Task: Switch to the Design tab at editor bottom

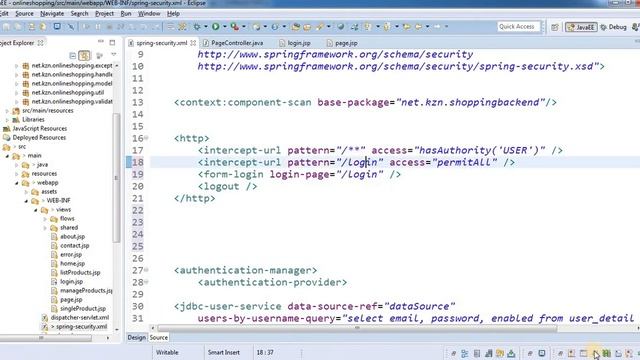Action: pos(136,338)
